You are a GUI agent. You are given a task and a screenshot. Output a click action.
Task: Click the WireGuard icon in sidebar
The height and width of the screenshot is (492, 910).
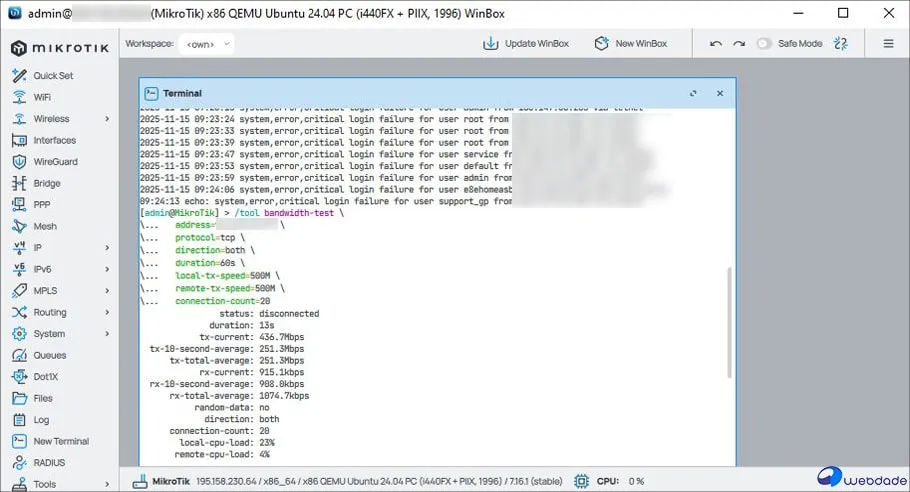(18, 162)
